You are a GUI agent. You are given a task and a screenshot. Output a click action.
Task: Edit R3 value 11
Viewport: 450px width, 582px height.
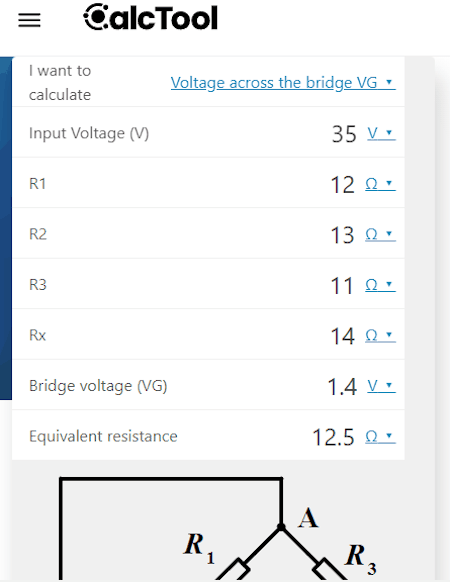coord(342,285)
